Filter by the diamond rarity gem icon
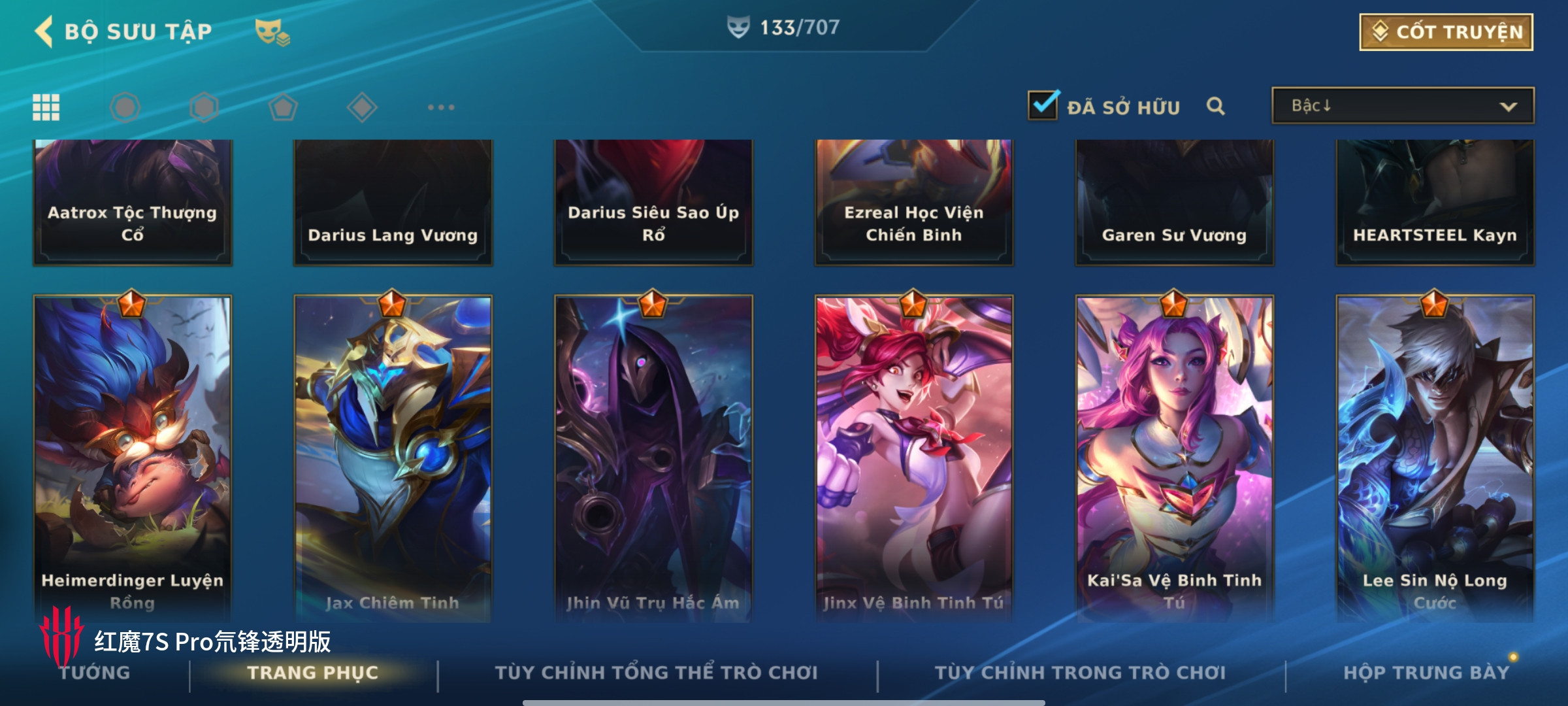This screenshot has height=706, width=1568. pos(362,107)
